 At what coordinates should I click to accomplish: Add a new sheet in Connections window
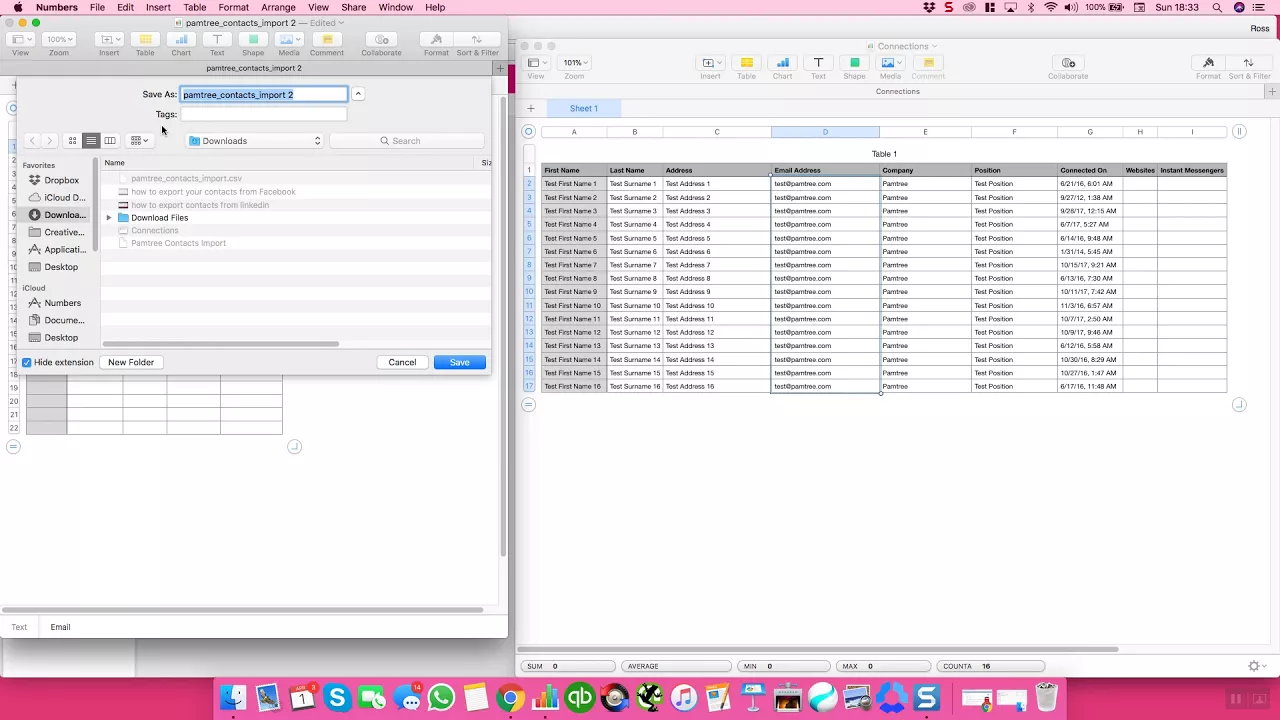531,108
